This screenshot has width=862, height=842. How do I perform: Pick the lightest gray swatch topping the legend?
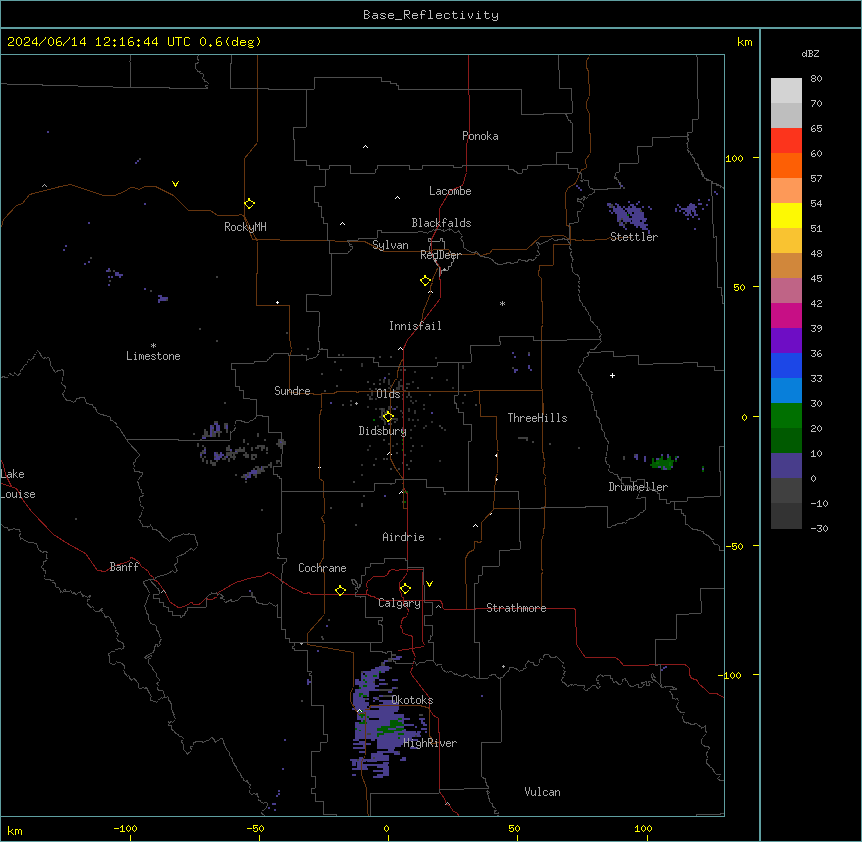tap(786, 91)
